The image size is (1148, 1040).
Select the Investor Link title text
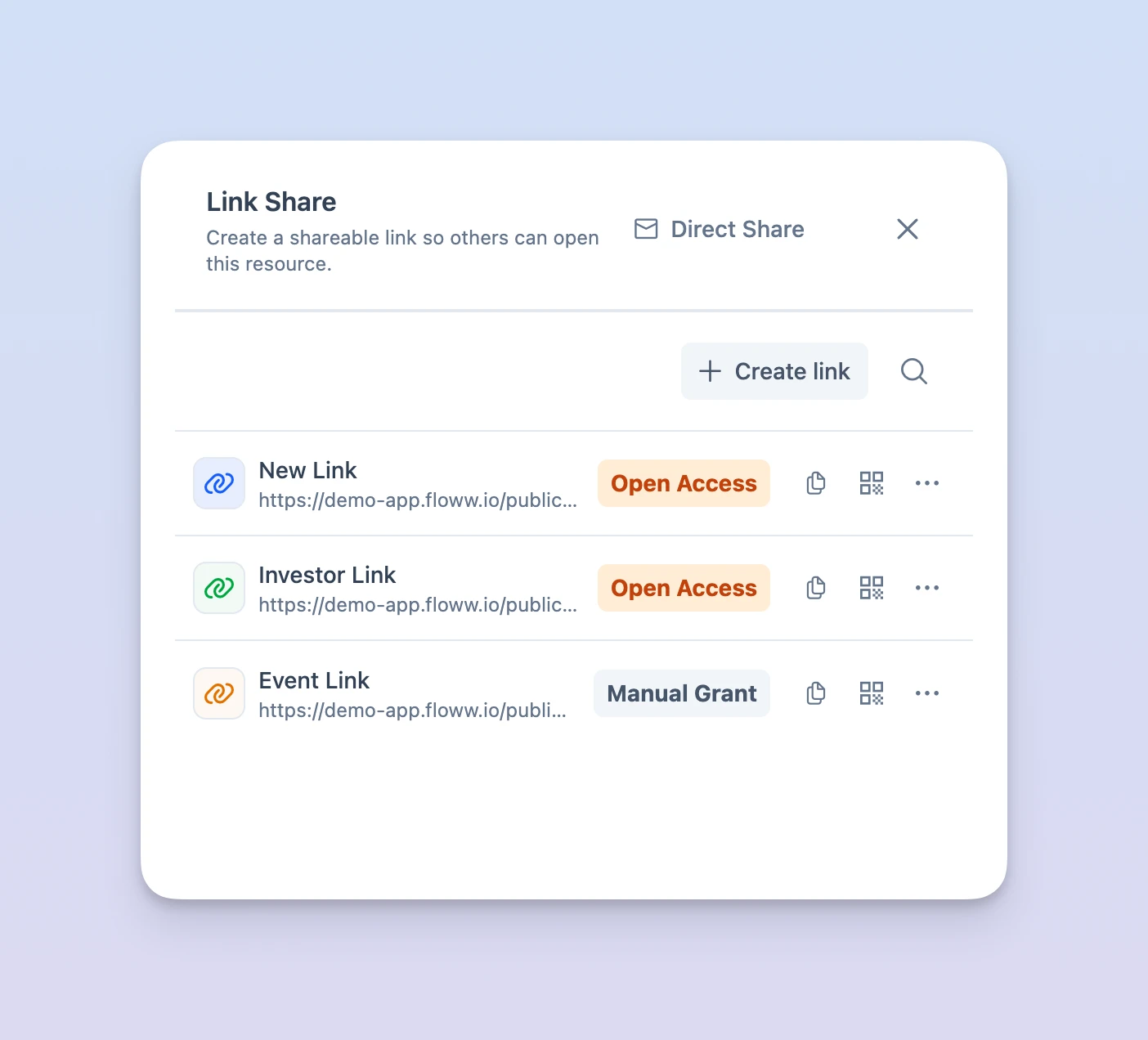tap(327, 575)
